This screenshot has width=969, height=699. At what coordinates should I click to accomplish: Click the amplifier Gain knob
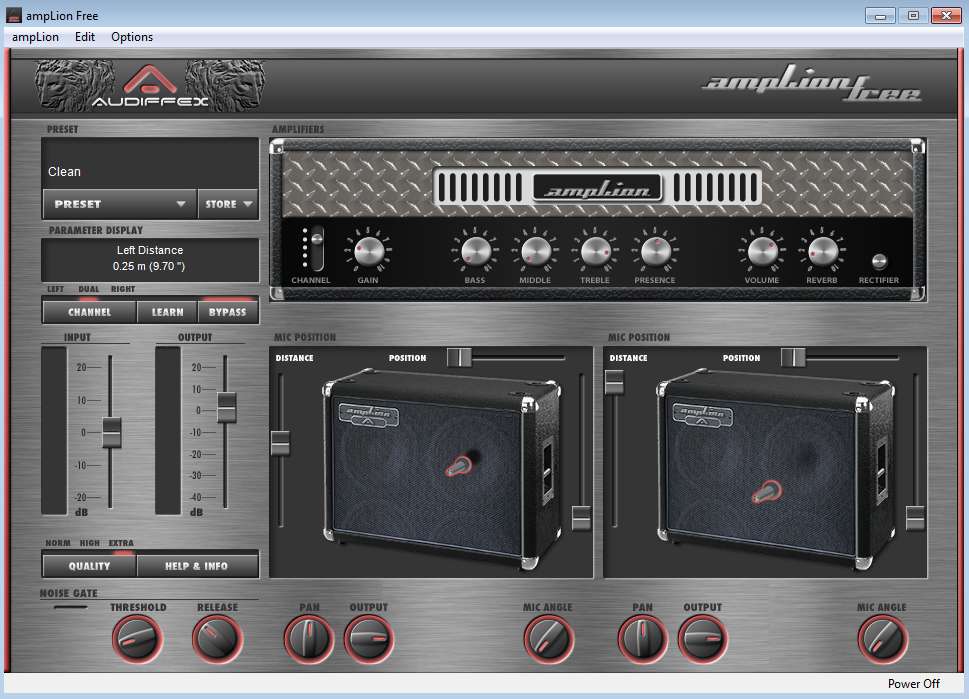[x=369, y=251]
